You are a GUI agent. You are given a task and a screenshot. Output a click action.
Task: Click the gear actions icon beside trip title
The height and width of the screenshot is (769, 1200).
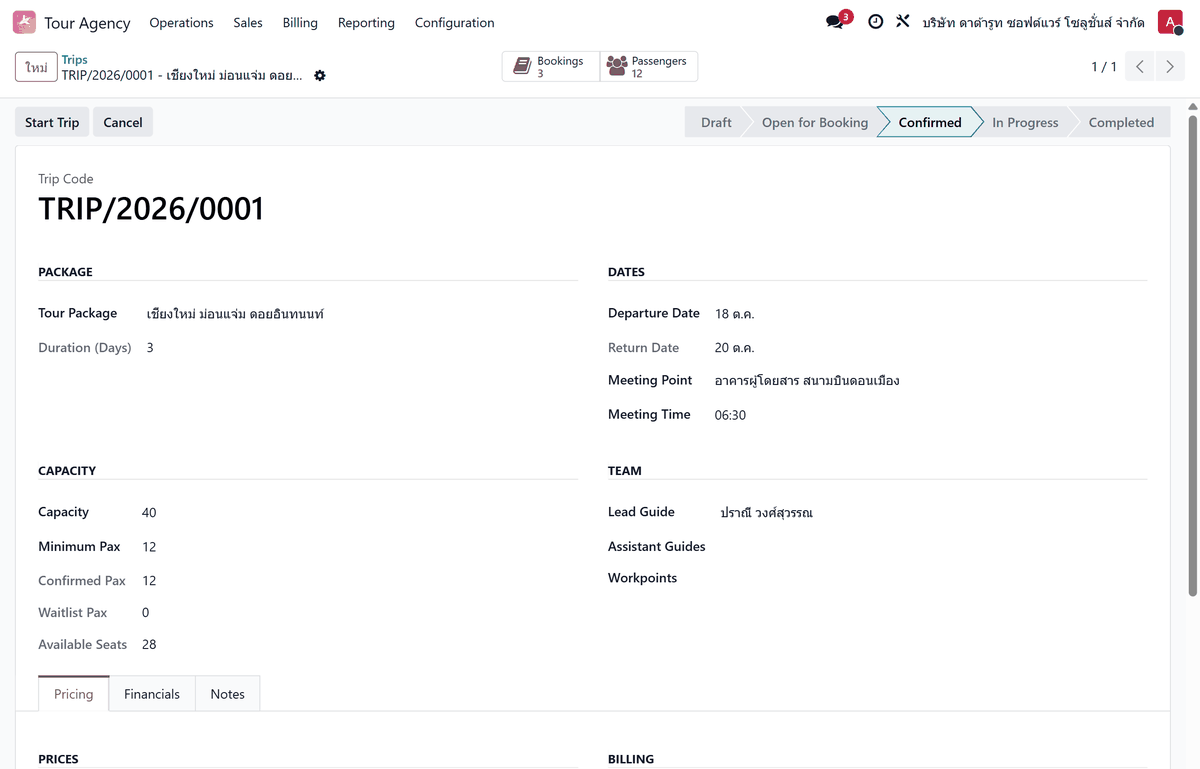click(x=320, y=76)
